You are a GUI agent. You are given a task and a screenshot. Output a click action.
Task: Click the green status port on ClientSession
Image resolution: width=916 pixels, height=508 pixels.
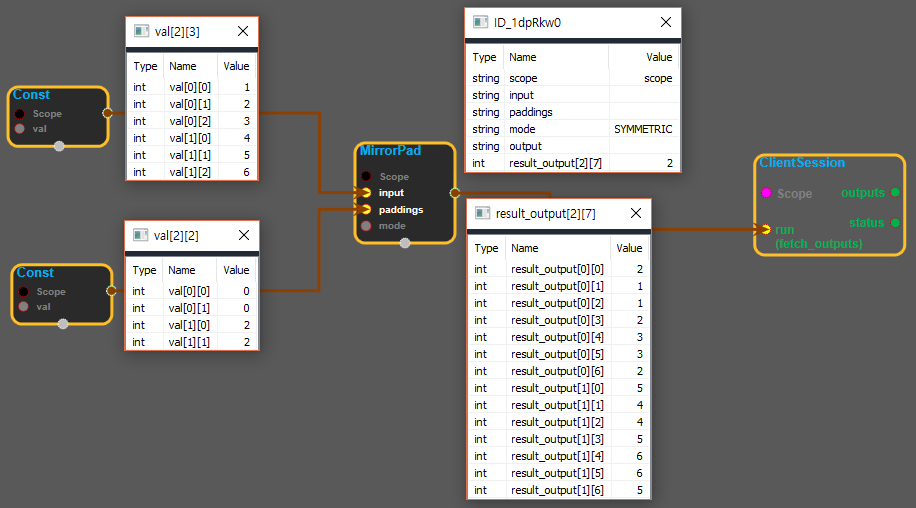pos(895,222)
